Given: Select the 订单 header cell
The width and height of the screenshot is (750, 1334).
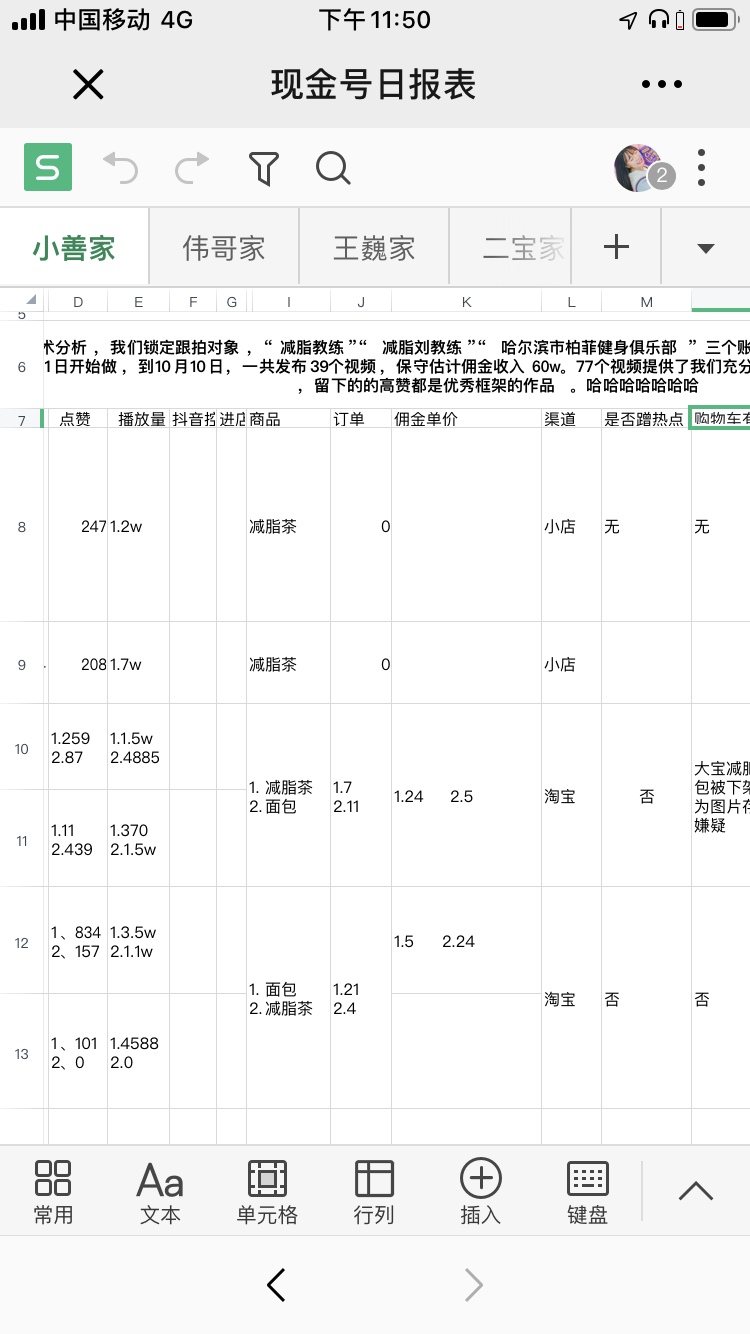Looking at the screenshot, I should pos(361,419).
